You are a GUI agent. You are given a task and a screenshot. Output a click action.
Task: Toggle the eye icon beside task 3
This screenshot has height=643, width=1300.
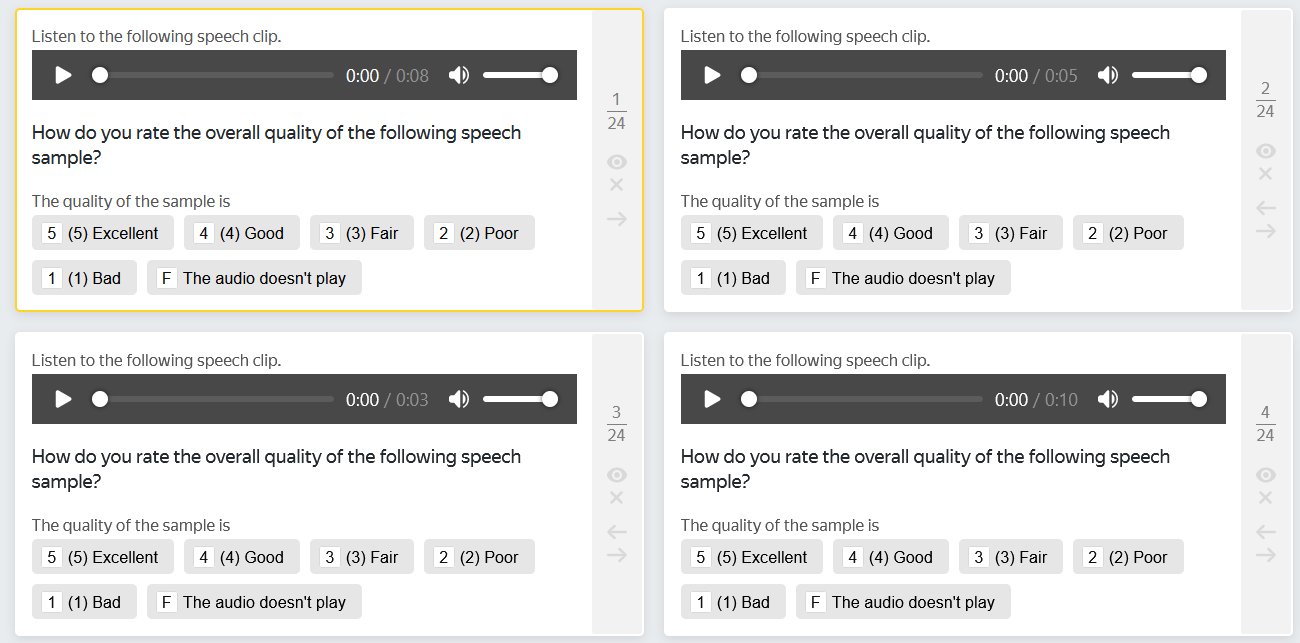pos(616,474)
